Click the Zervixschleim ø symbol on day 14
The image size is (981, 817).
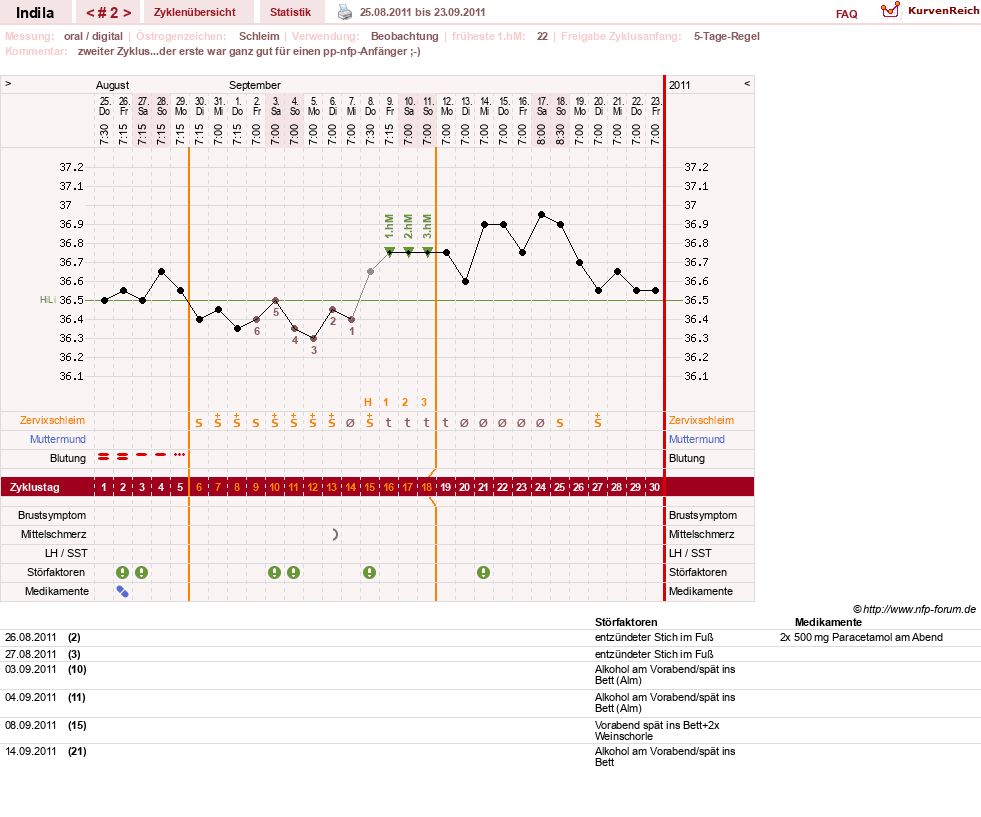(350, 423)
